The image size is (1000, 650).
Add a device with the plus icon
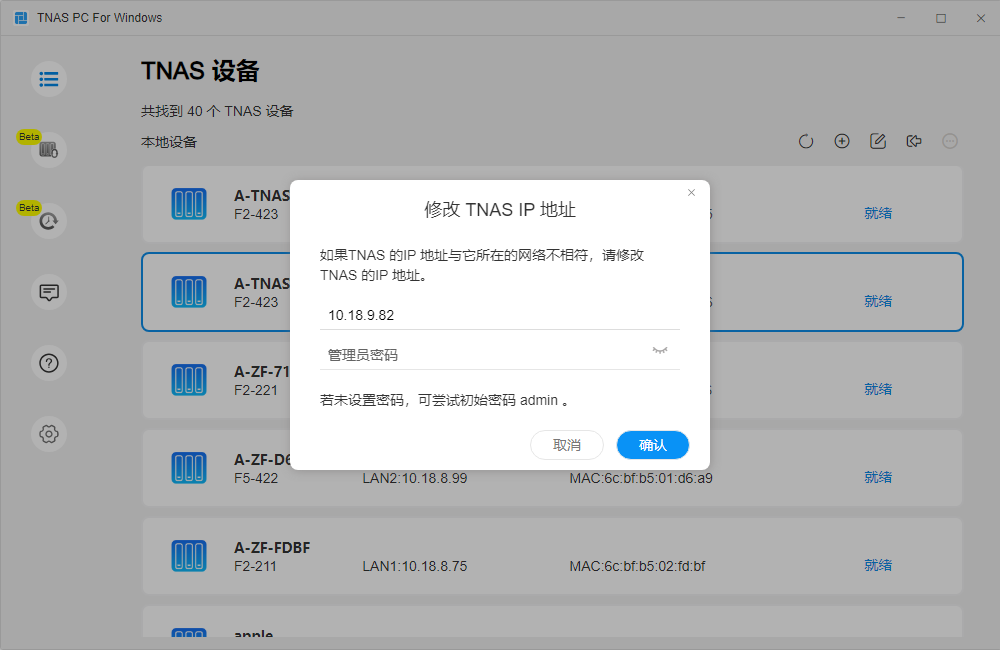pyautogui.click(x=842, y=141)
